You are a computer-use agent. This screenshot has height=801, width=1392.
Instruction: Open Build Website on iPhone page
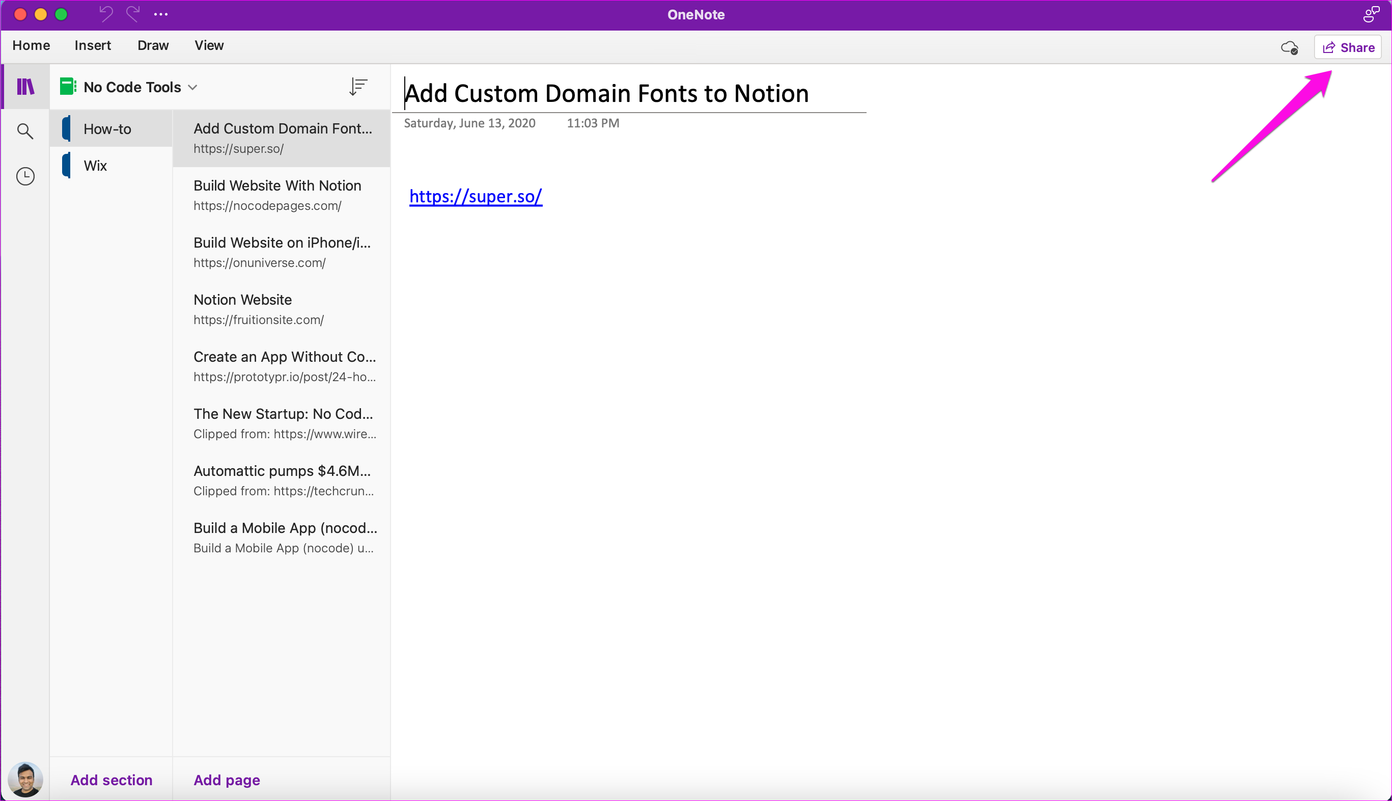coord(282,252)
